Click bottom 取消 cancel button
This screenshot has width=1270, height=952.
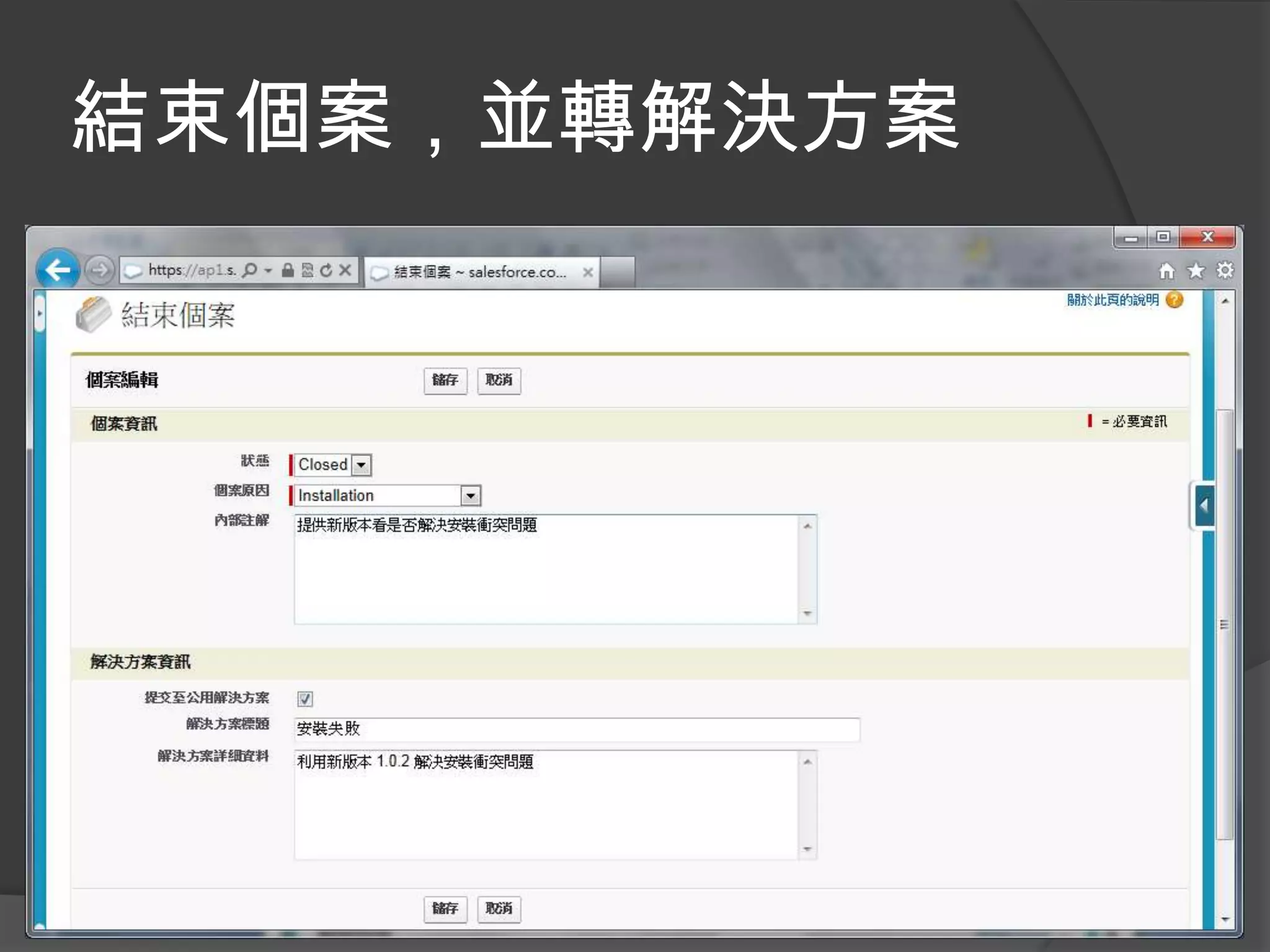[x=499, y=909]
